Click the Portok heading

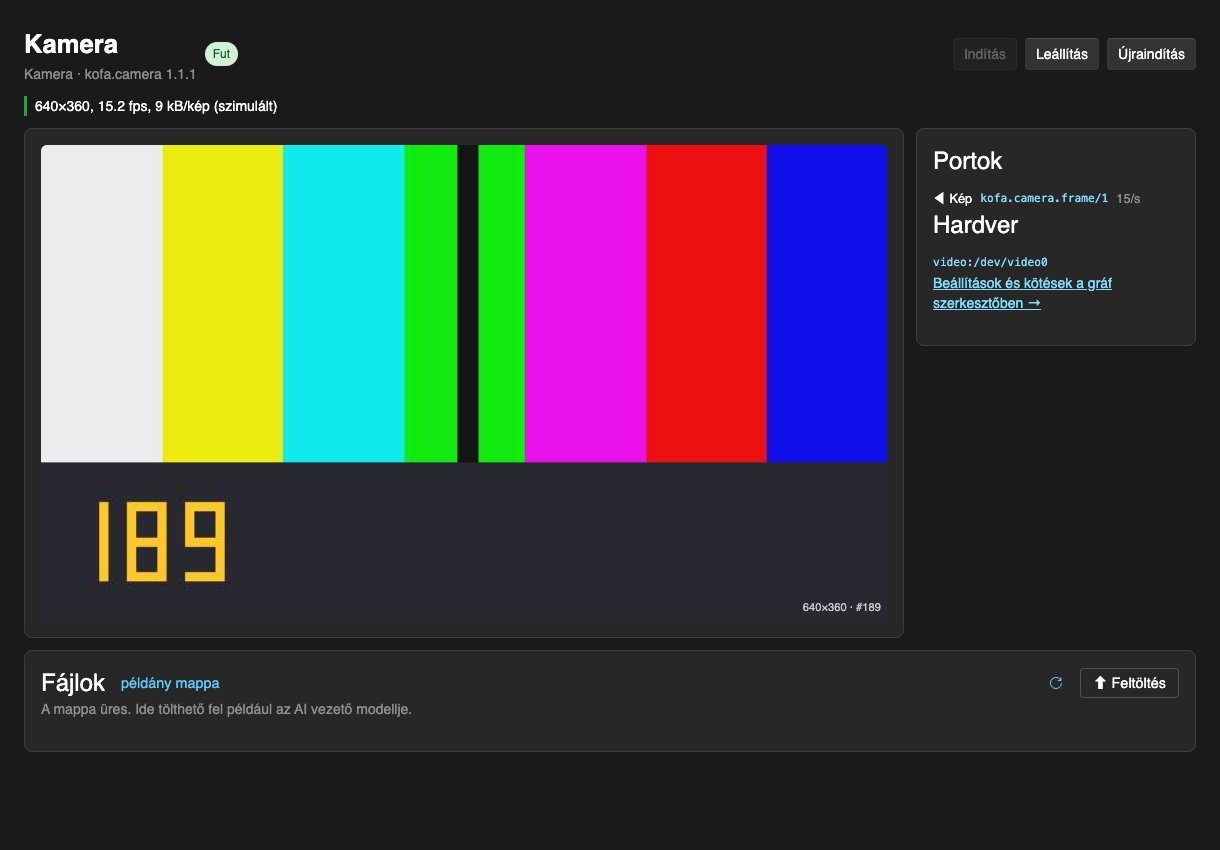click(967, 161)
